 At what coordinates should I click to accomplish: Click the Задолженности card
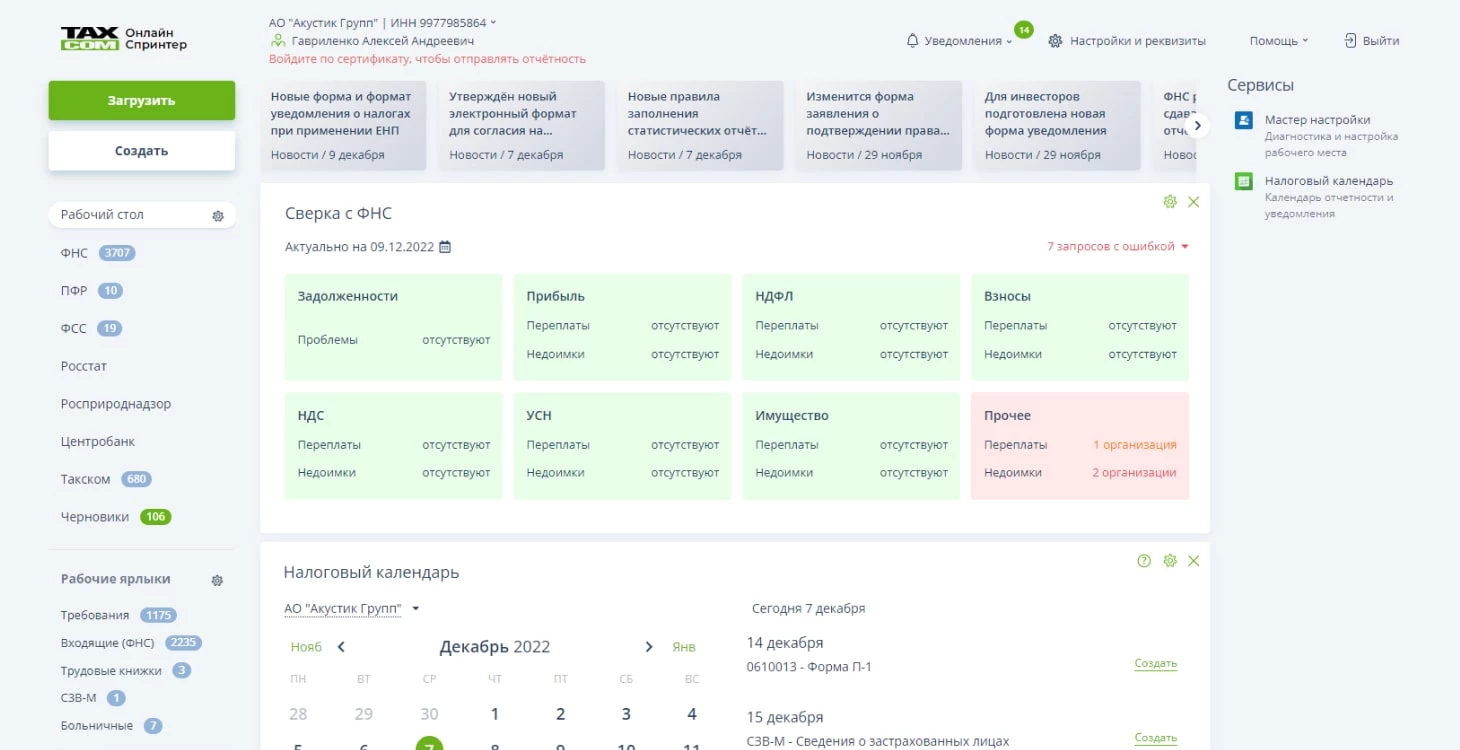(394, 327)
